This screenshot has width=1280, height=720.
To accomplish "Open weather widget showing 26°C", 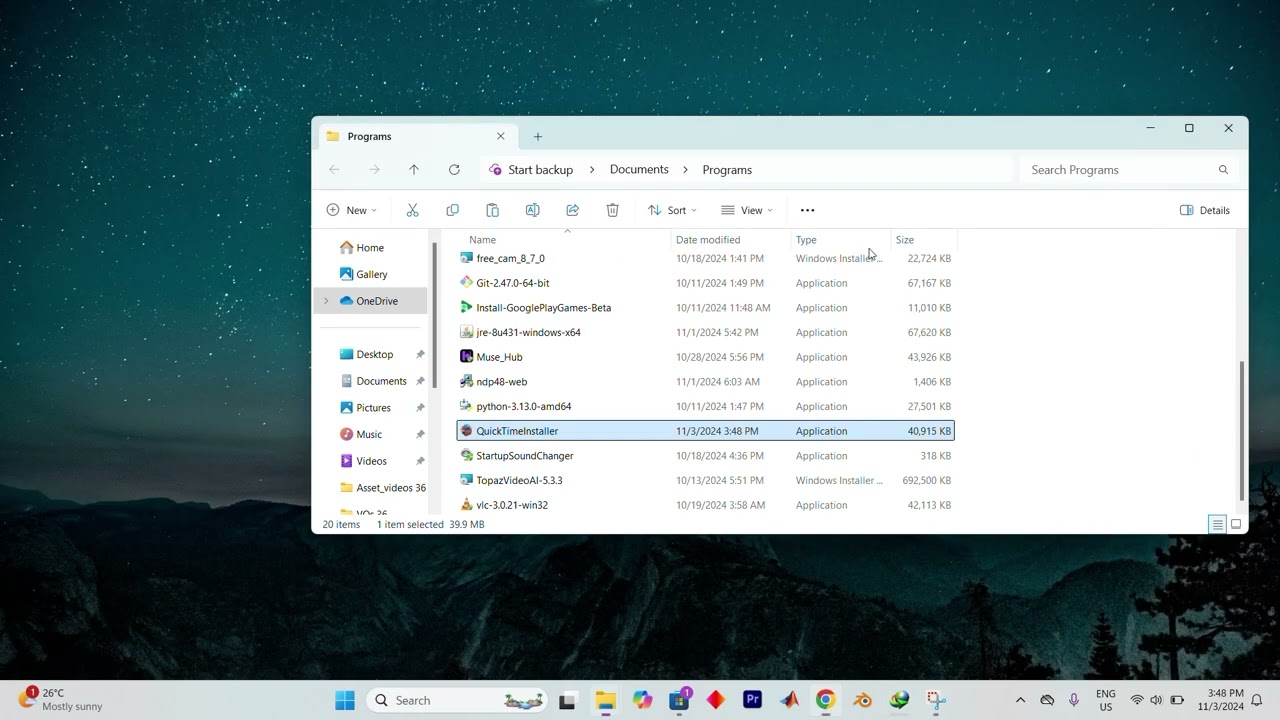I will point(62,699).
